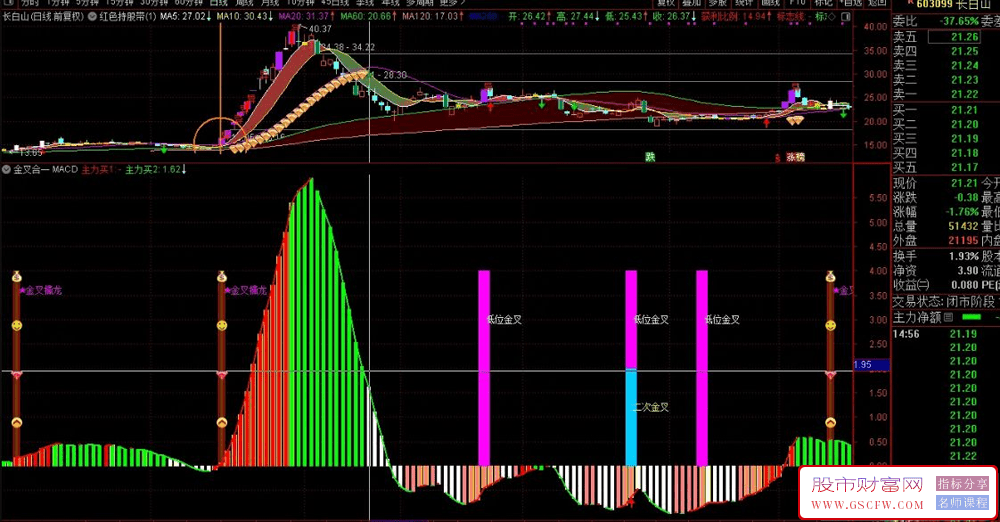The width and height of the screenshot is (1000, 522).
Task: Open 名师课程 link in the banner
Action: point(962,503)
